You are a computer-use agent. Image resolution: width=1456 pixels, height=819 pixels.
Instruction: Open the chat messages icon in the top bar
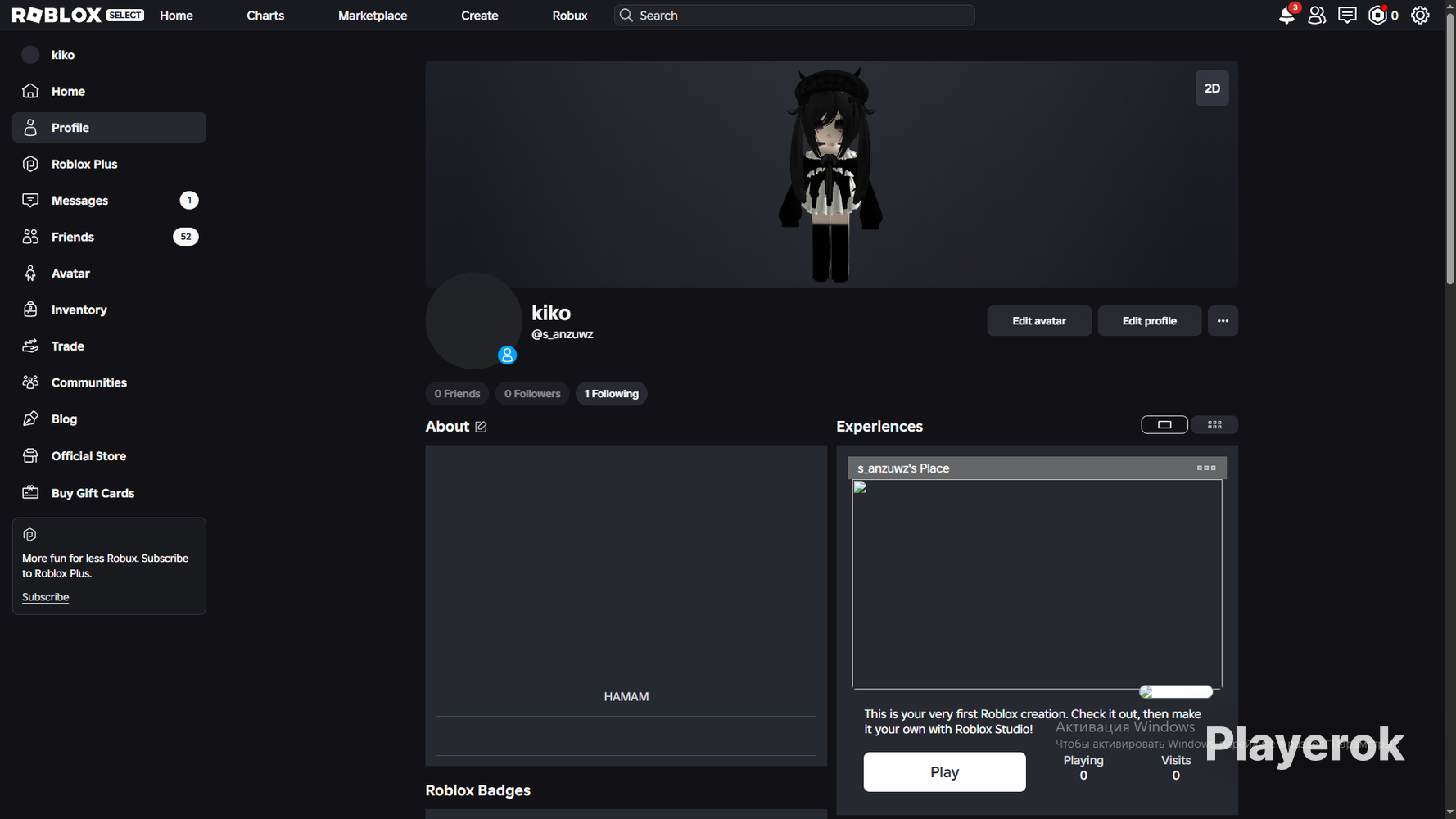[x=1347, y=15]
